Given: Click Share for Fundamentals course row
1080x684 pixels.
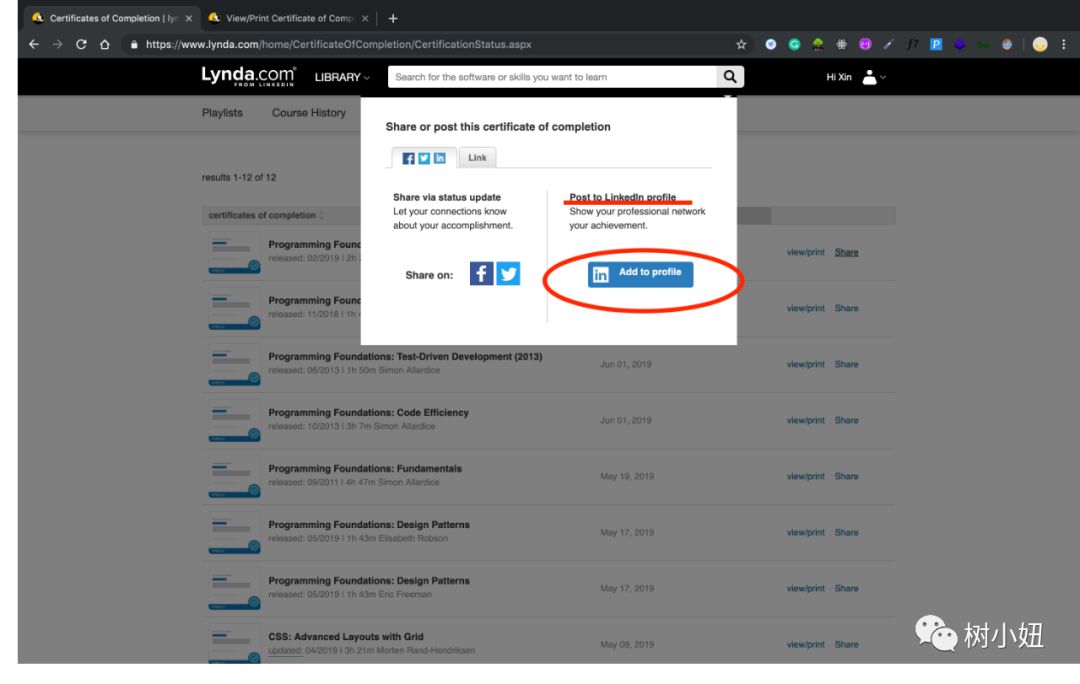Looking at the screenshot, I should click(x=847, y=476).
